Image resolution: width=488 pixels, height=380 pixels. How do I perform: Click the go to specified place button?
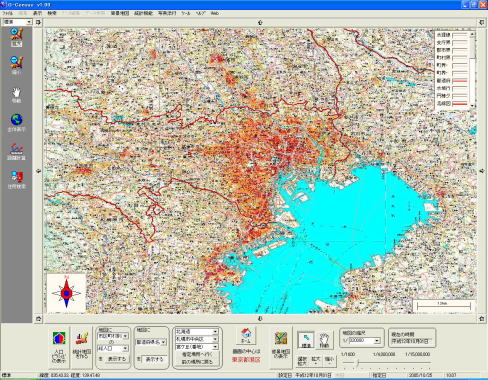197,355
